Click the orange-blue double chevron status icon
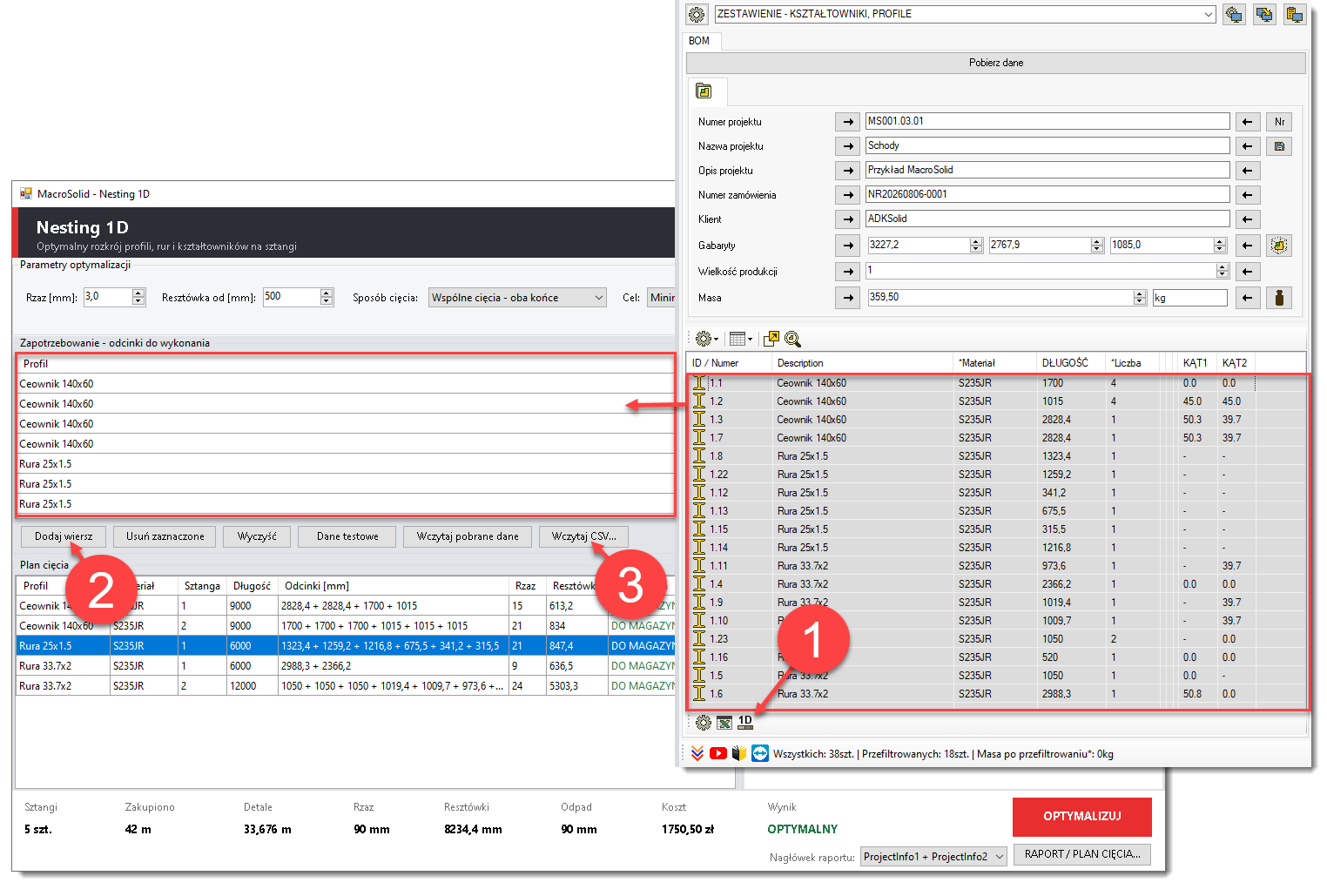Image resolution: width=1327 pixels, height=896 pixels. click(697, 753)
